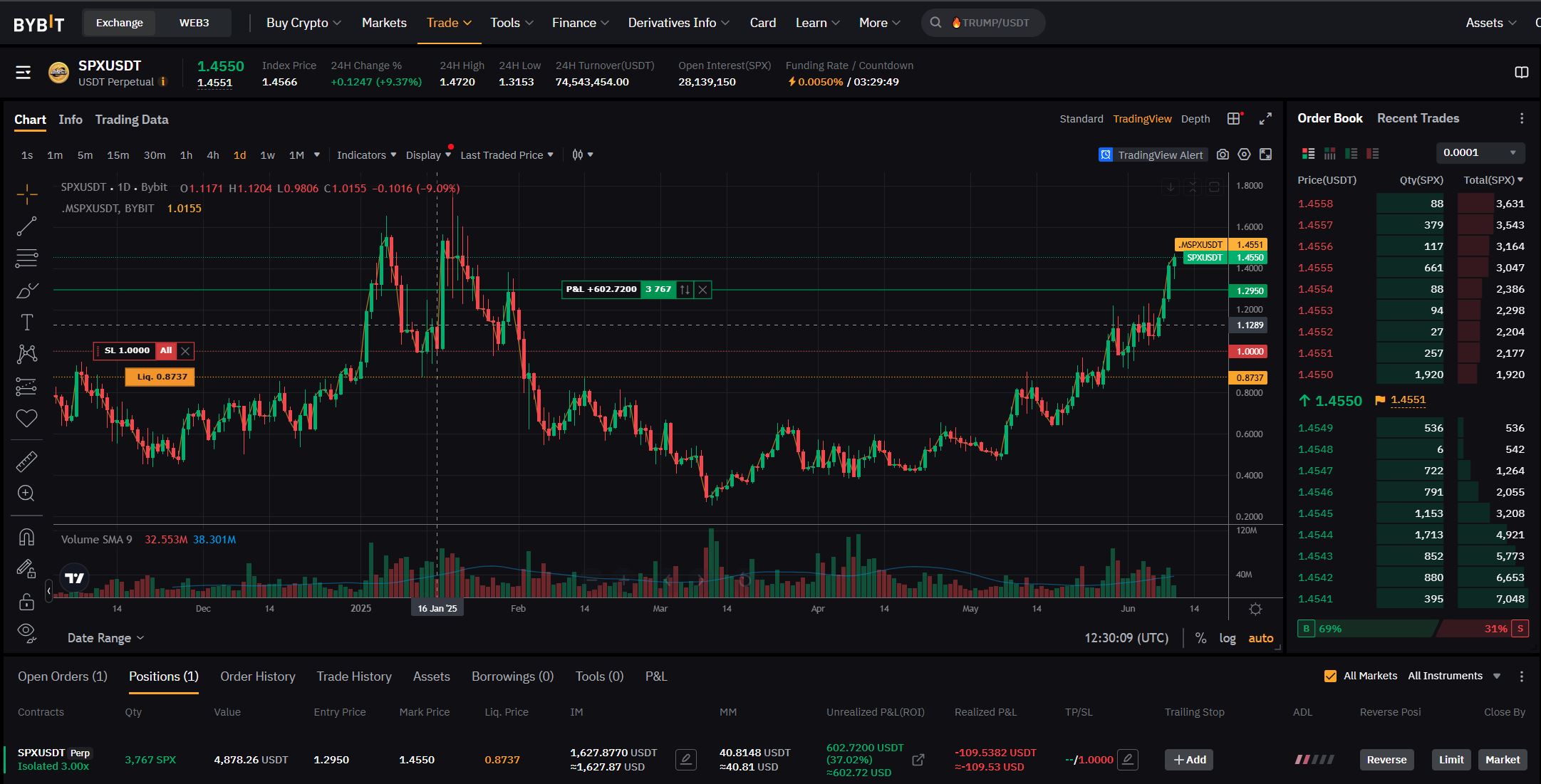Toggle the log scale option
The width and height of the screenshot is (1541, 784).
tap(1228, 638)
